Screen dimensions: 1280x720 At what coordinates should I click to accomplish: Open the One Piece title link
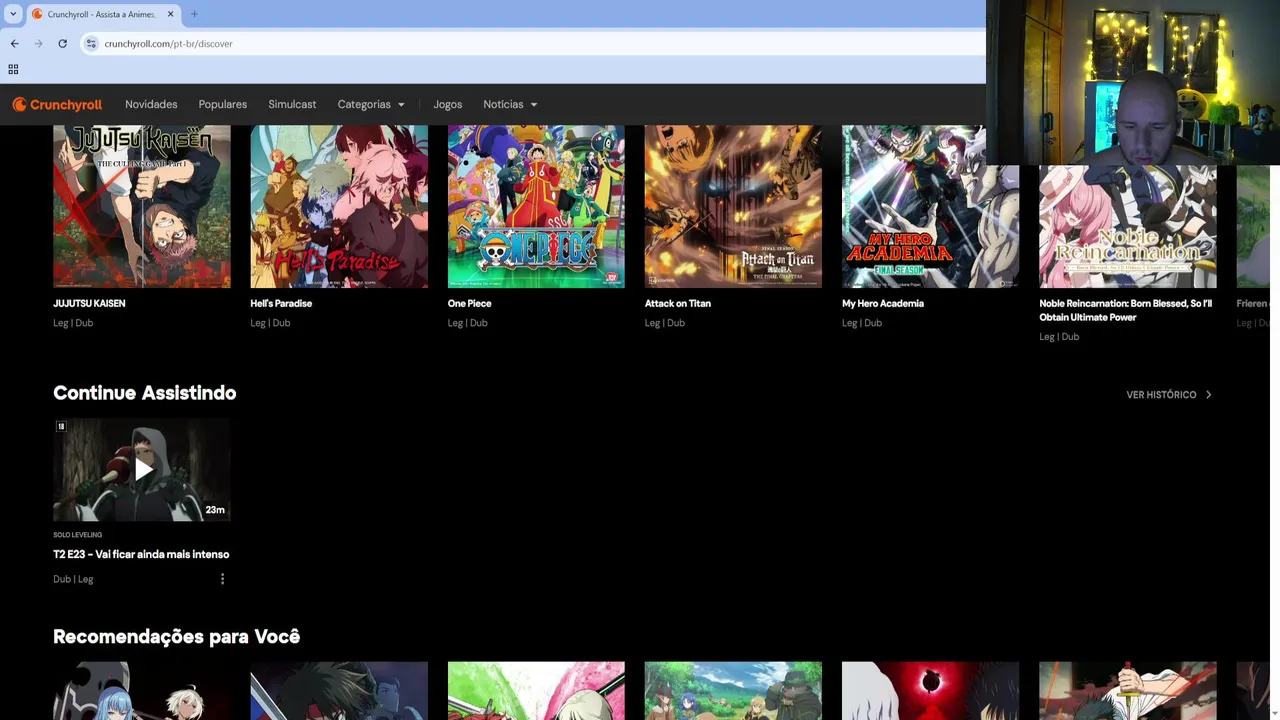click(x=469, y=303)
